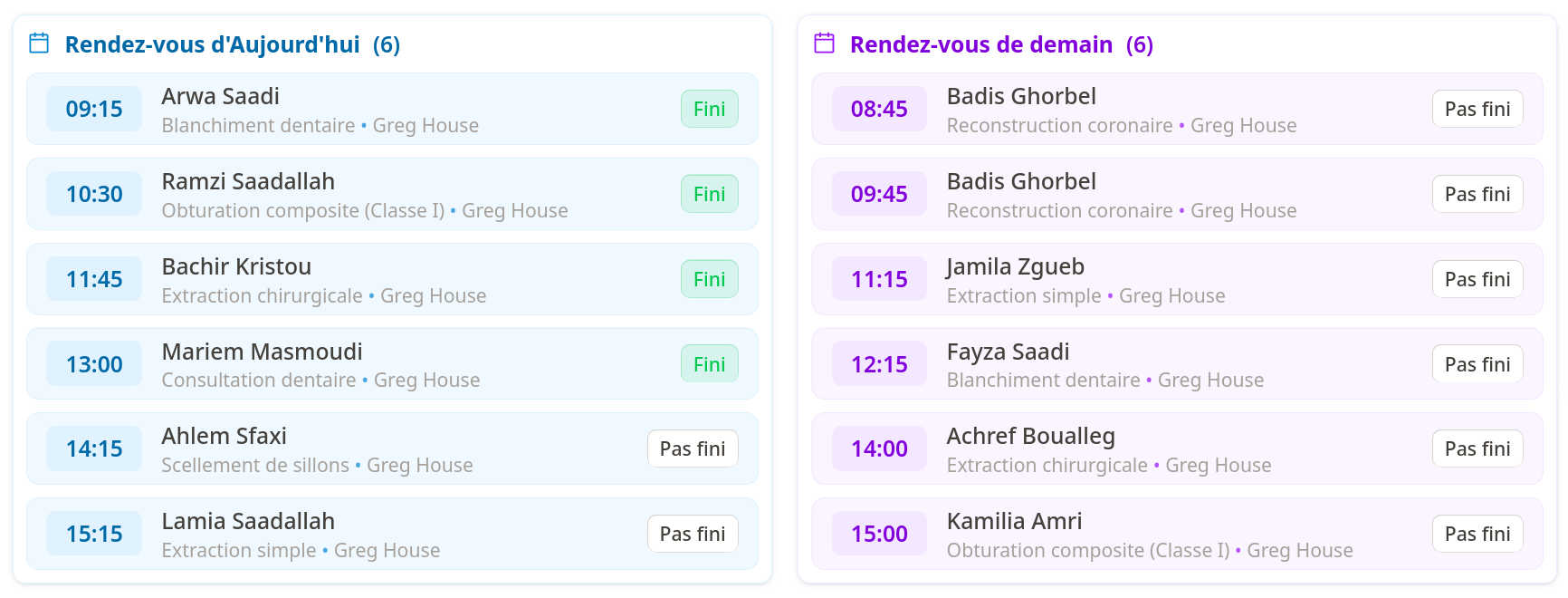Click the calendar icon next to today's appointments

pos(38,43)
